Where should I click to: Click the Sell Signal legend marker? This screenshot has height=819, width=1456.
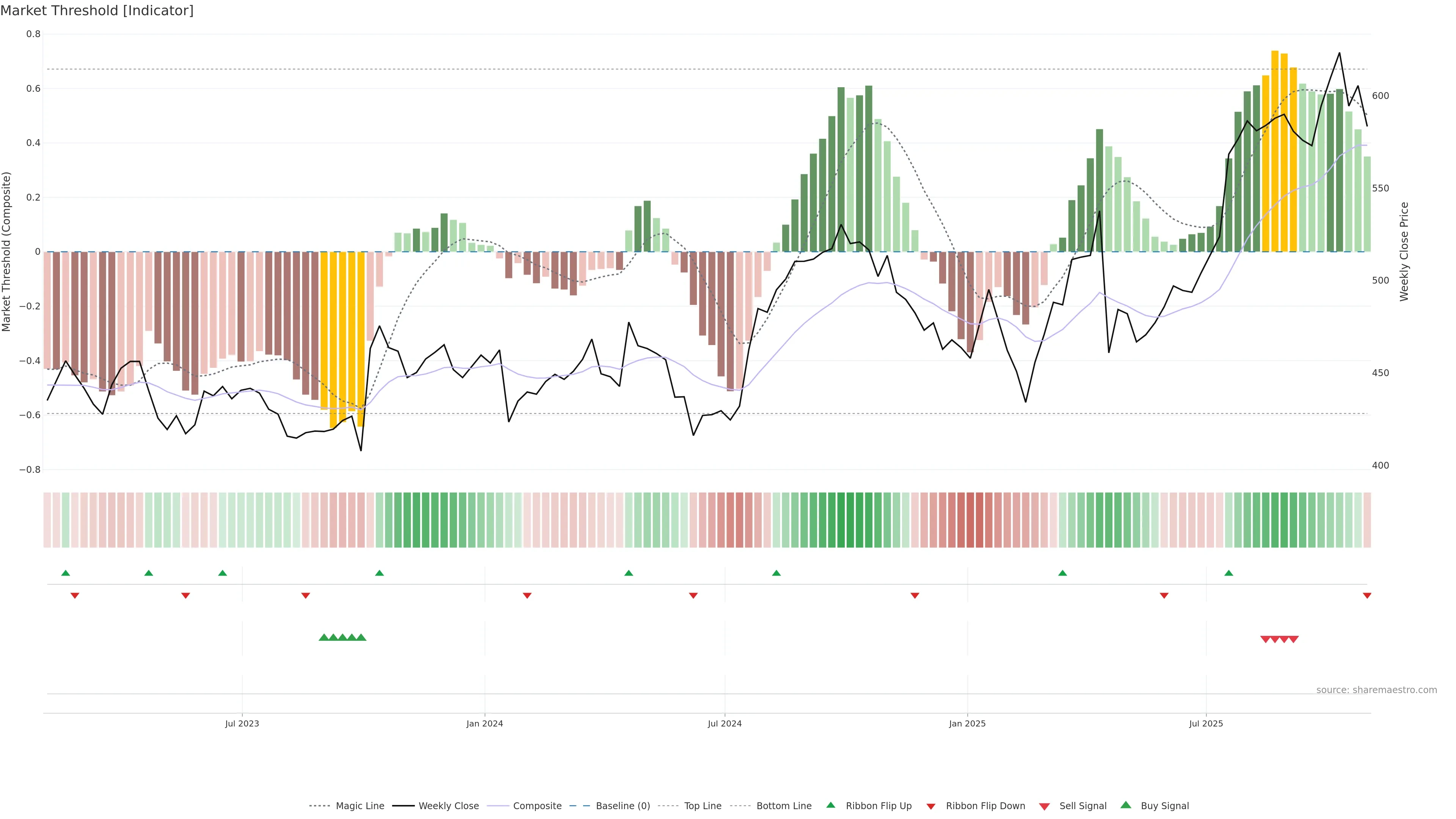coord(1045,806)
